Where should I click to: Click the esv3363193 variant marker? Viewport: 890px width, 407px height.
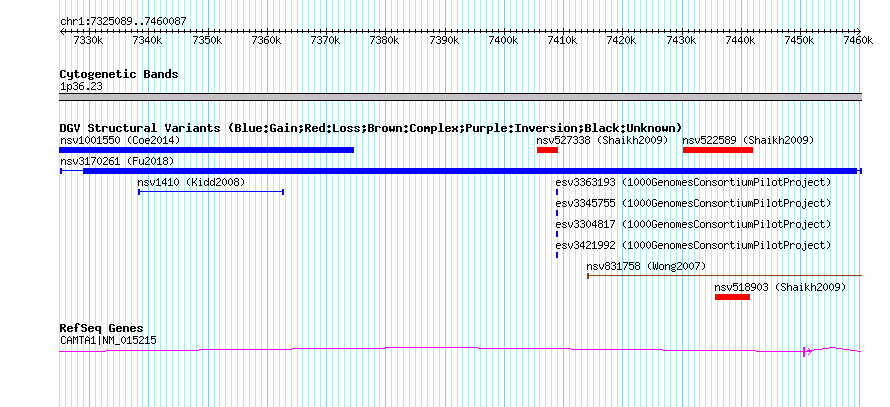coord(557,192)
